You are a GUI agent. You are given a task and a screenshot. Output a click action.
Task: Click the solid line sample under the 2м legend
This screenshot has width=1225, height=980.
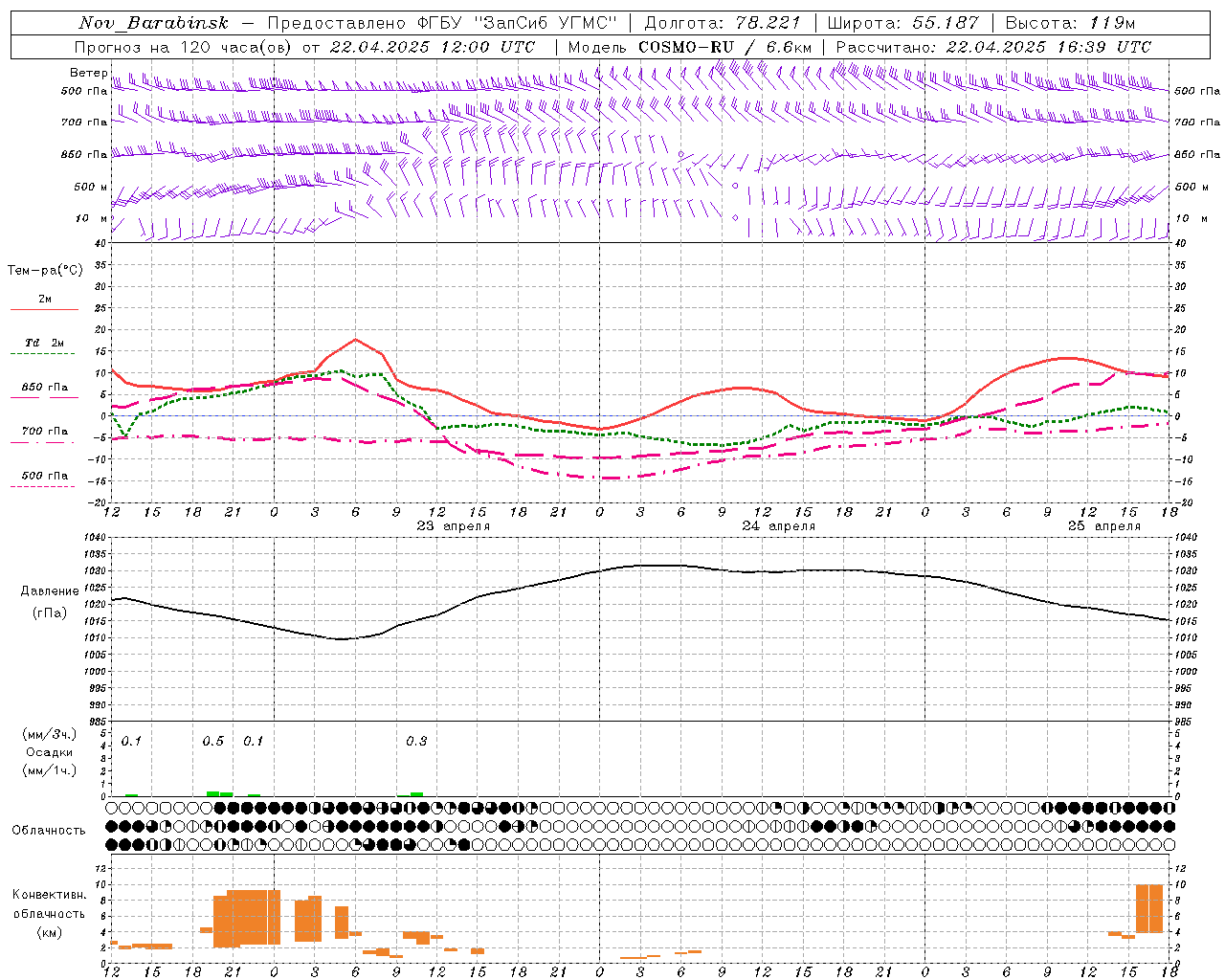coord(45,310)
